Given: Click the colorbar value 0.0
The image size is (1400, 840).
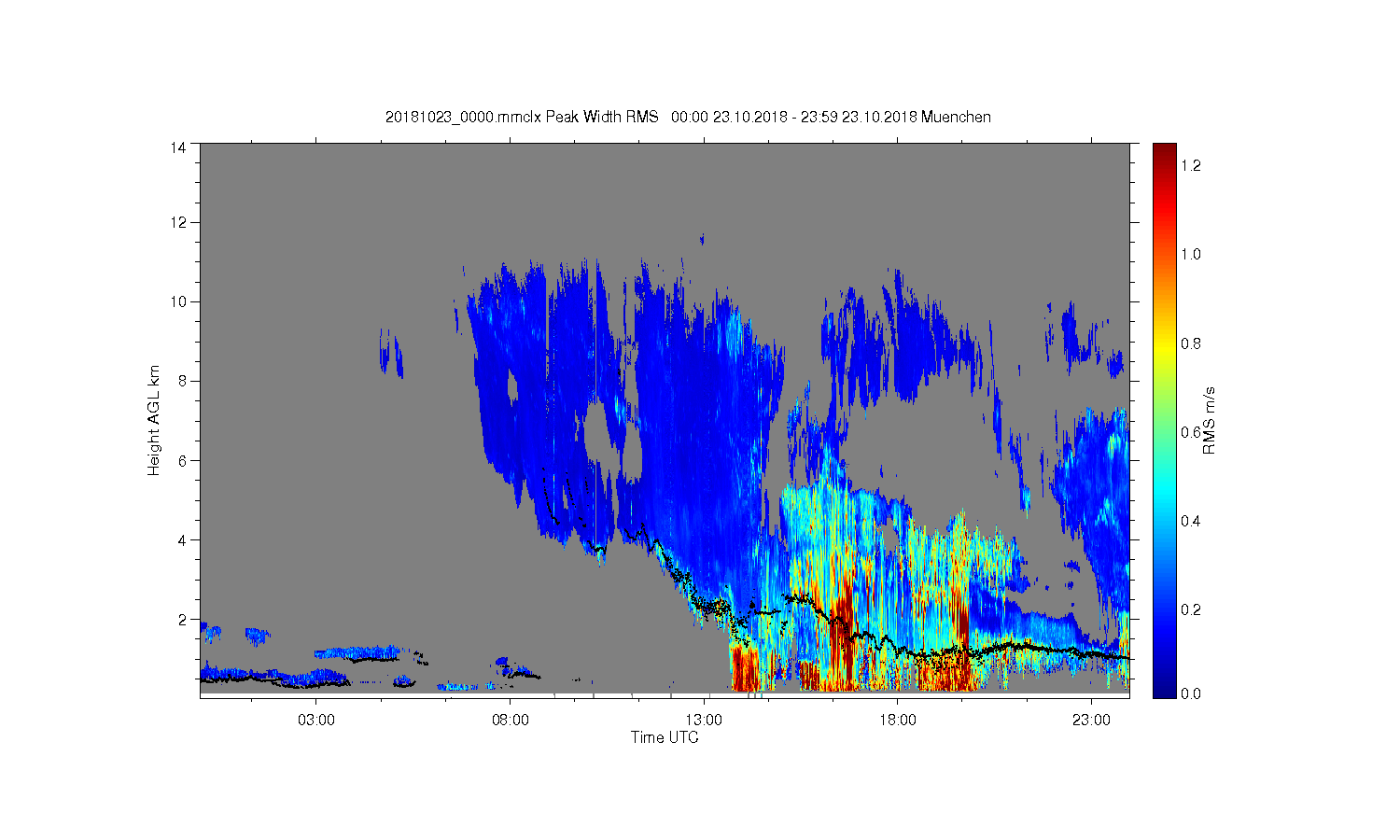Looking at the screenshot, I should point(1191,693).
